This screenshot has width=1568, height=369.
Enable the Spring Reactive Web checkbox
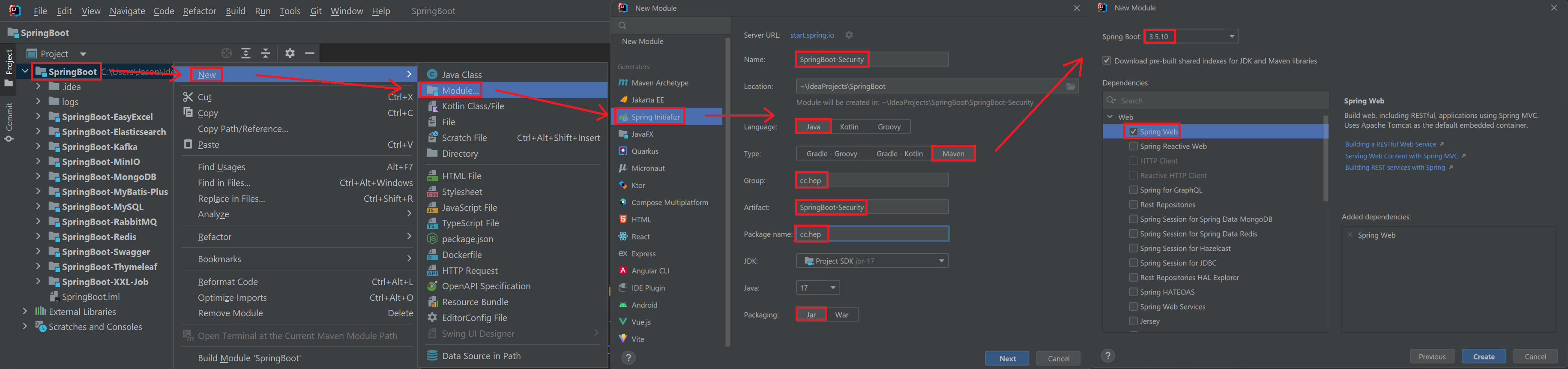1133,146
